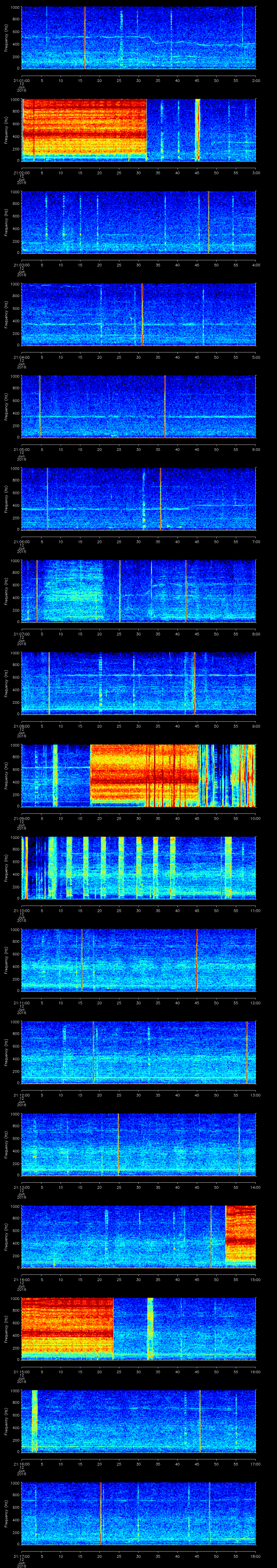The height and width of the screenshot is (1568, 277).
Task: Open the spectrogram panel starting at 21:07:00
Action: coord(139,591)
